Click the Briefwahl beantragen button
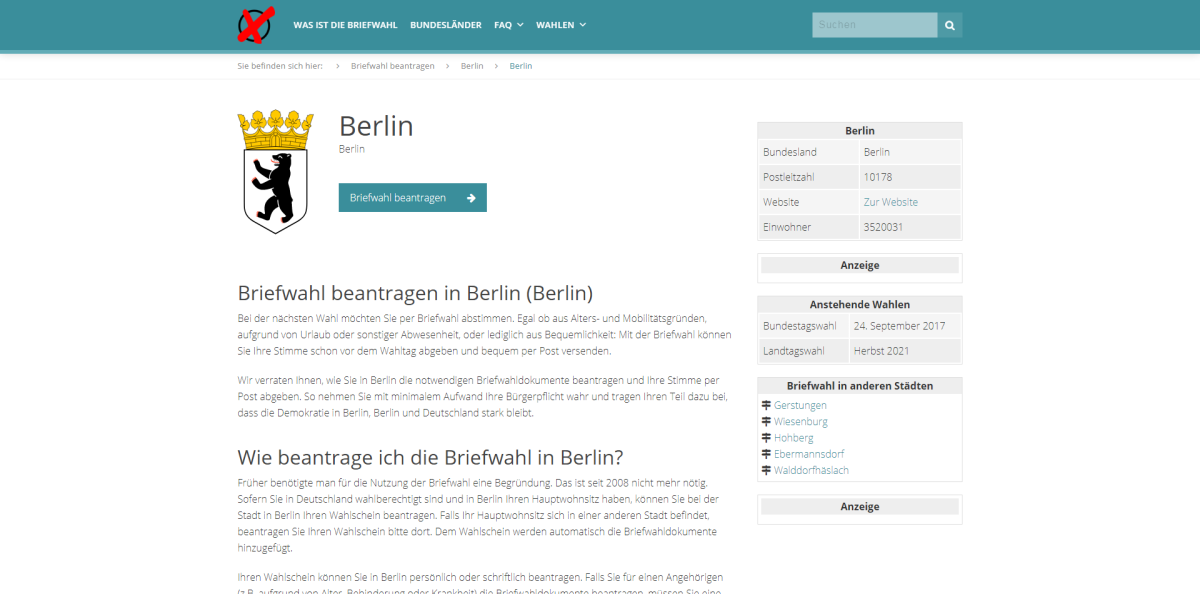The height and width of the screenshot is (594, 1200). [413, 197]
